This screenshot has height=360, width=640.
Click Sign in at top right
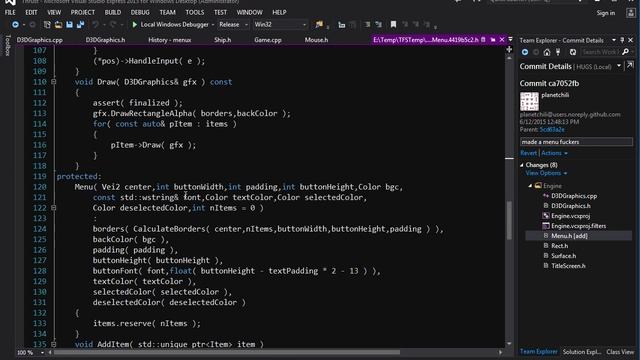(x=606, y=13)
